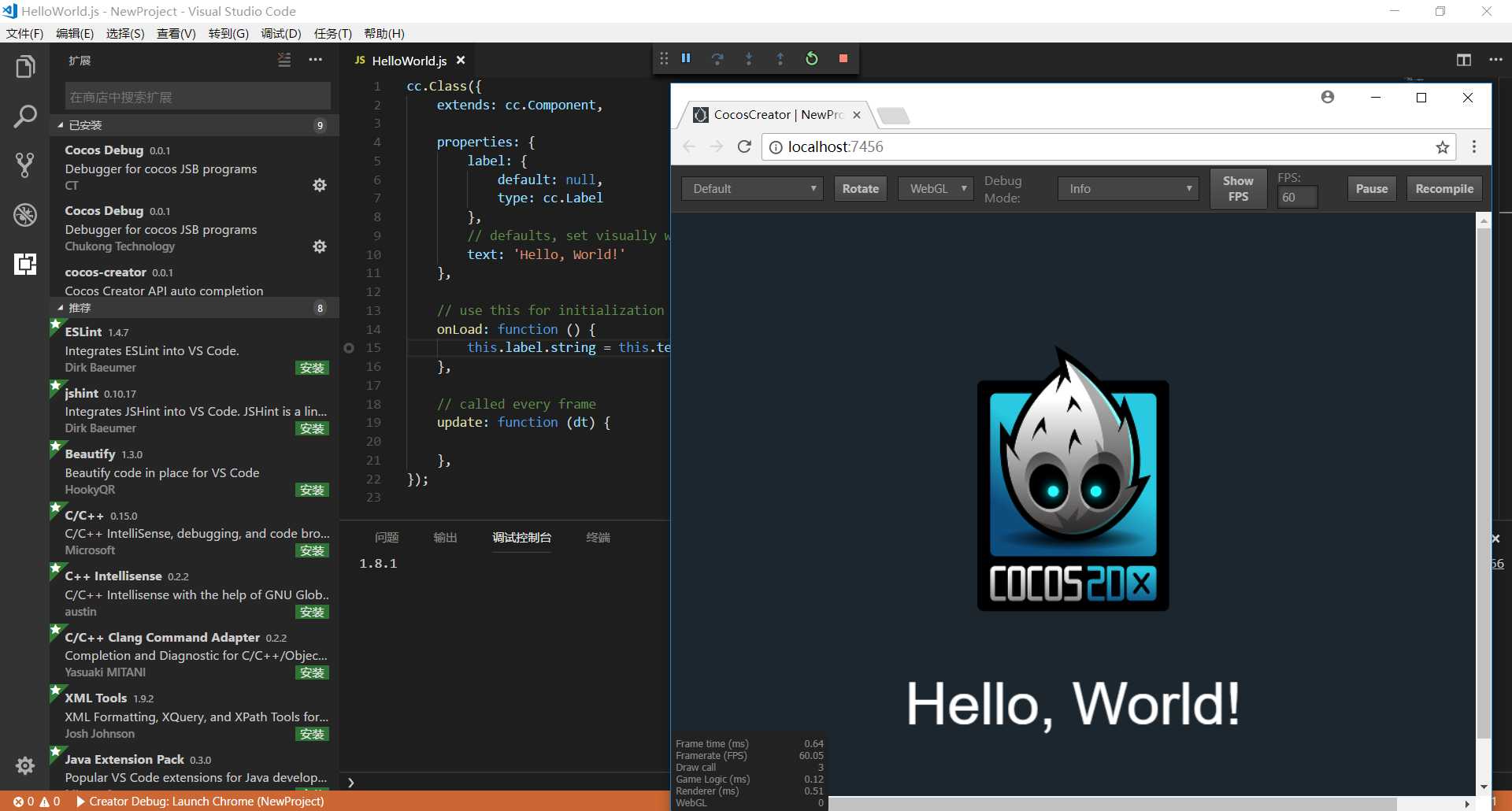Toggle breakpoint on line 15
1512x811 pixels.
(x=349, y=348)
